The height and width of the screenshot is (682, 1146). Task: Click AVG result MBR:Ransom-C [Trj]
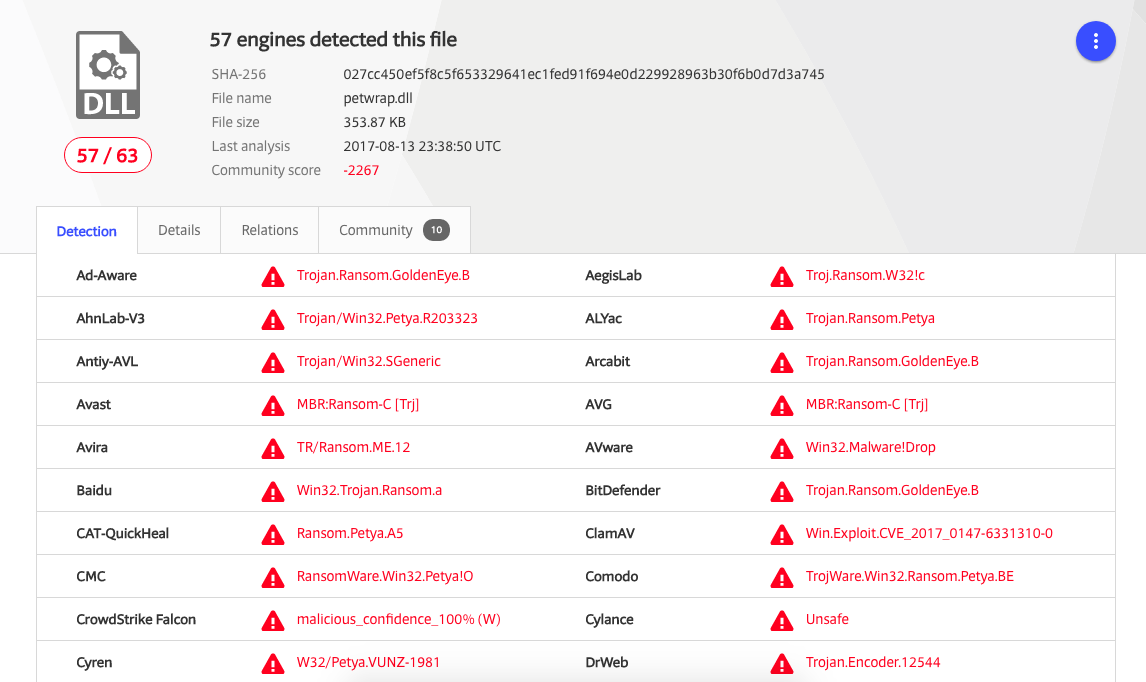coord(866,404)
